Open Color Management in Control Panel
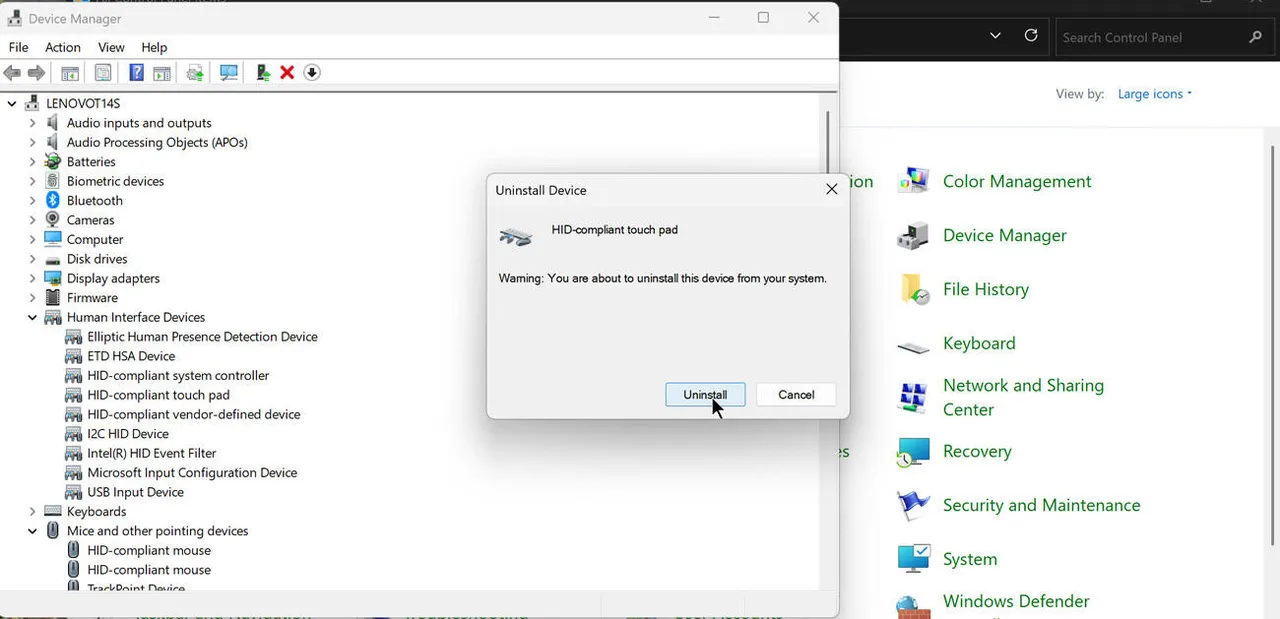This screenshot has height=619, width=1280. tap(1016, 181)
